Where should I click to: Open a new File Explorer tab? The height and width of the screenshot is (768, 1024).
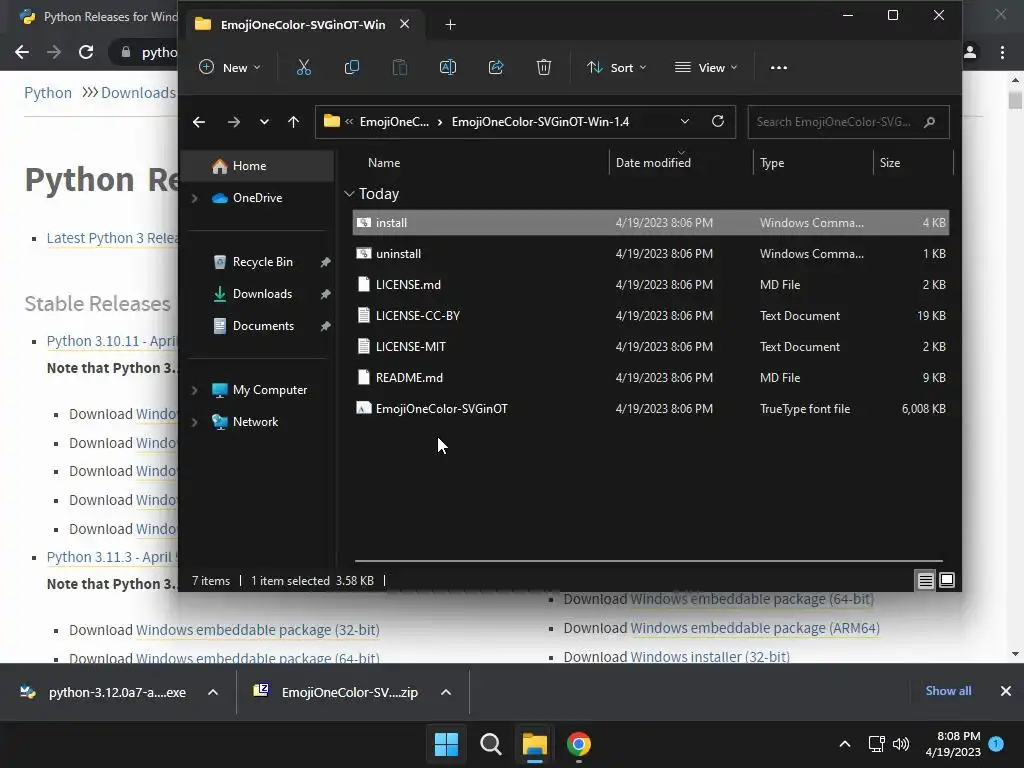coord(450,25)
